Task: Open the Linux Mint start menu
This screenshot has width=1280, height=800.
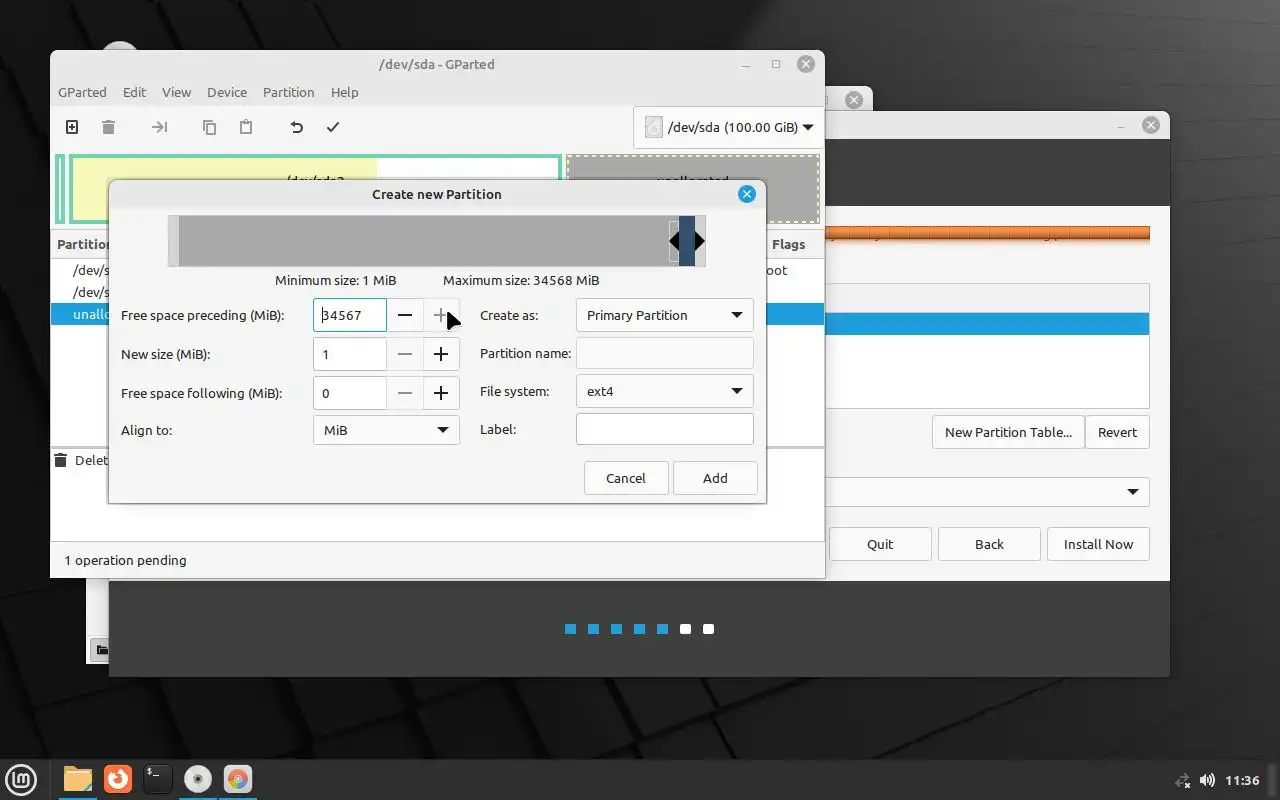Action: coord(22,779)
